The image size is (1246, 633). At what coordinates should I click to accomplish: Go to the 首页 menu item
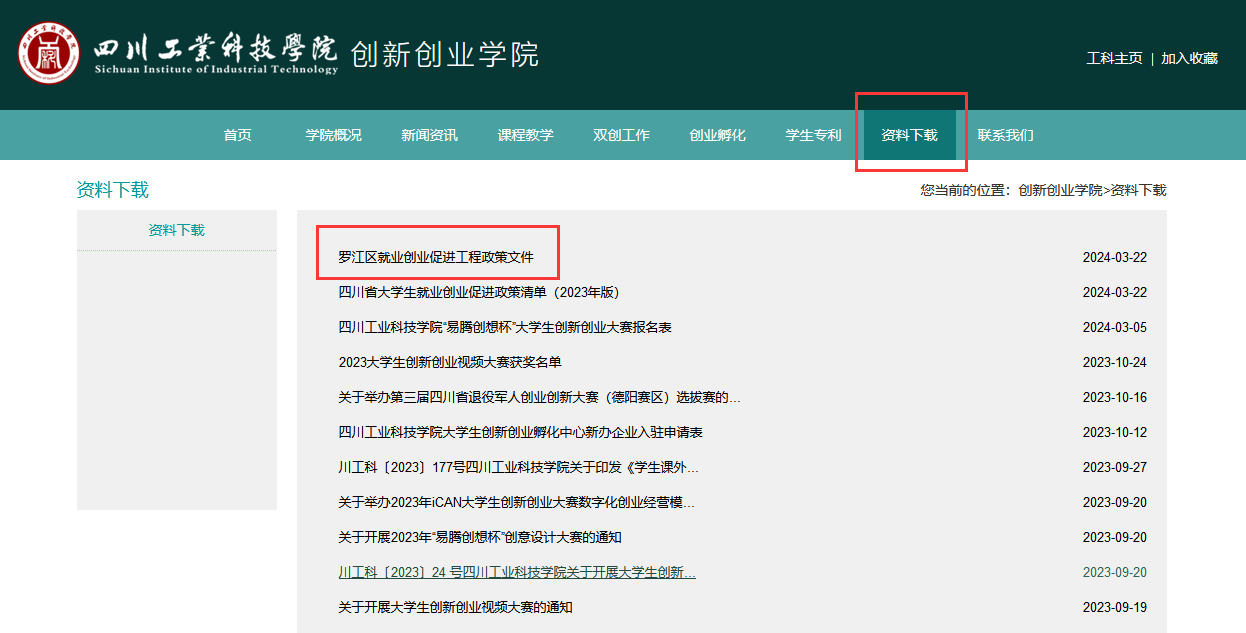tap(237, 135)
